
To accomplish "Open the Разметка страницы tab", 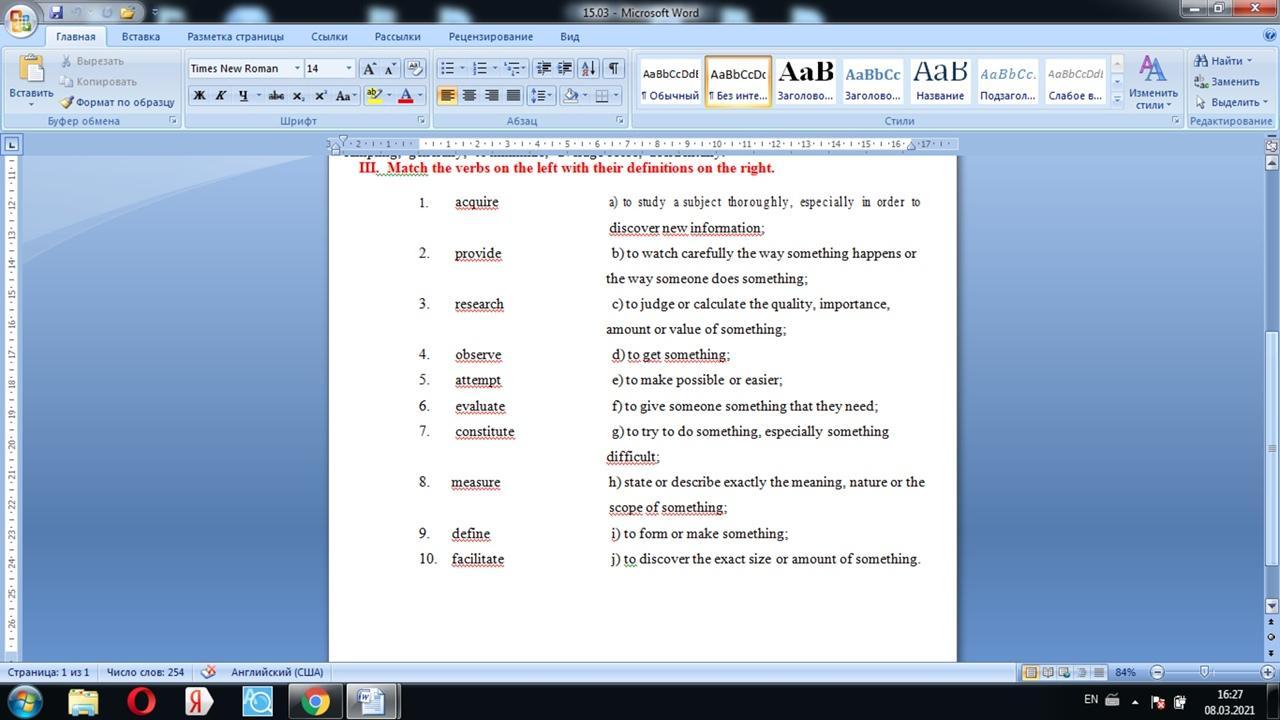I will [x=235, y=37].
